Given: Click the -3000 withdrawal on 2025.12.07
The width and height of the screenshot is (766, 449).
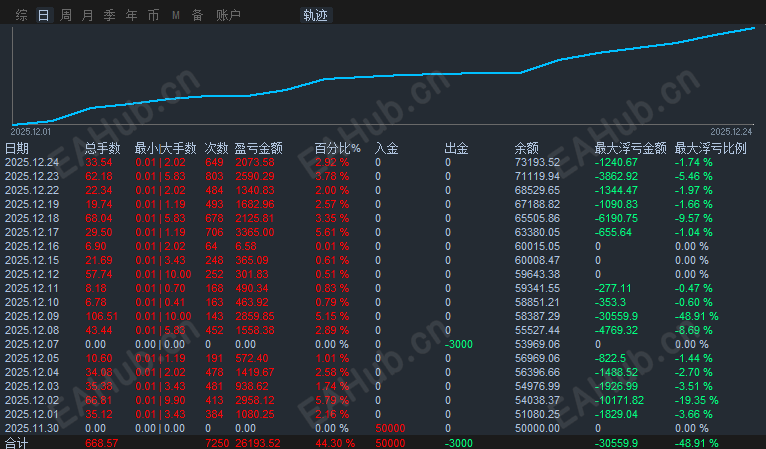Looking at the screenshot, I should tap(459, 344).
